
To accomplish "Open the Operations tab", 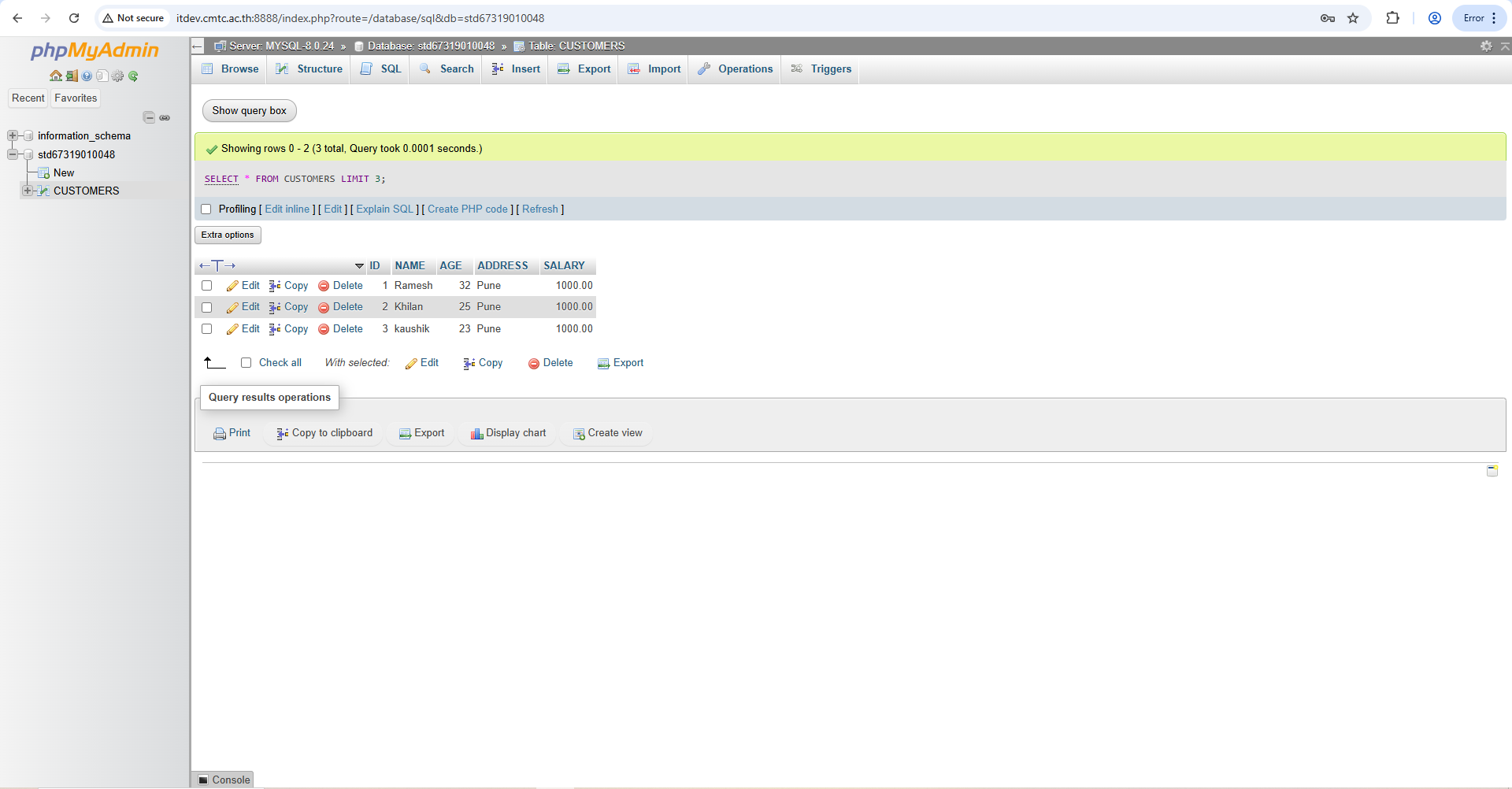I will 736,69.
